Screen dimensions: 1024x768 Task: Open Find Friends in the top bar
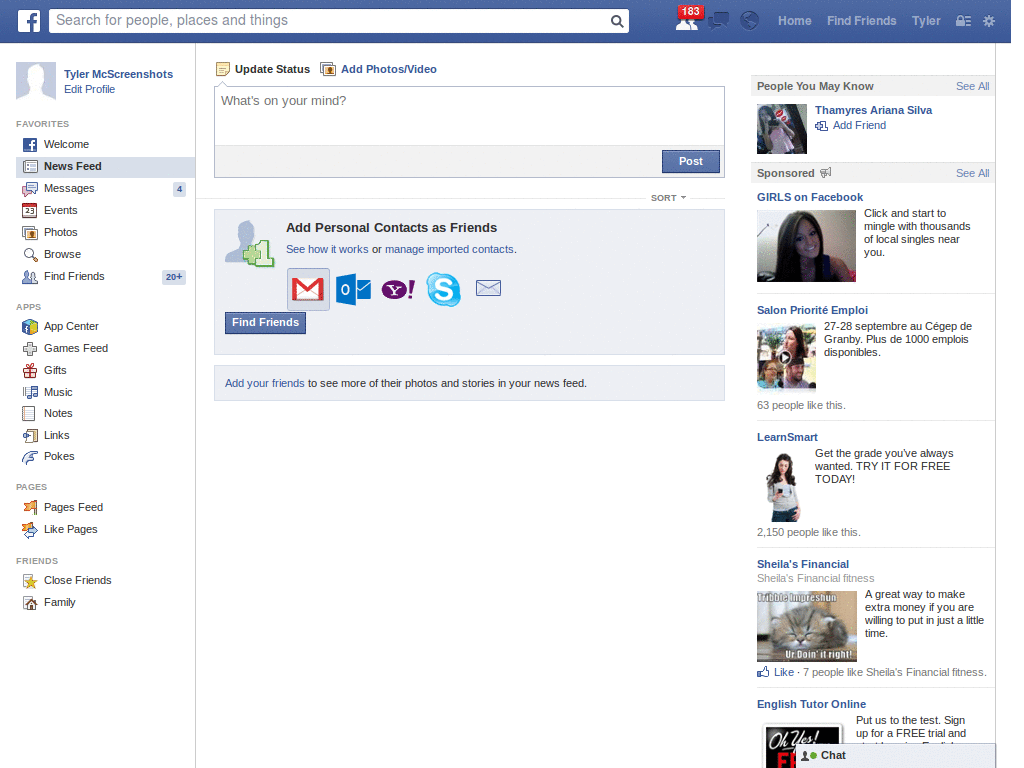pos(861,21)
